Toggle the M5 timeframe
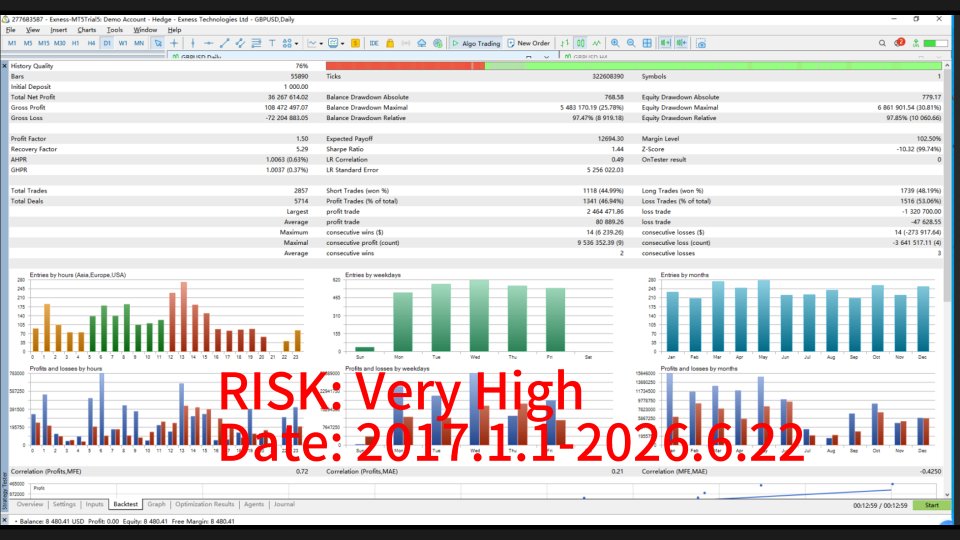 (28, 43)
